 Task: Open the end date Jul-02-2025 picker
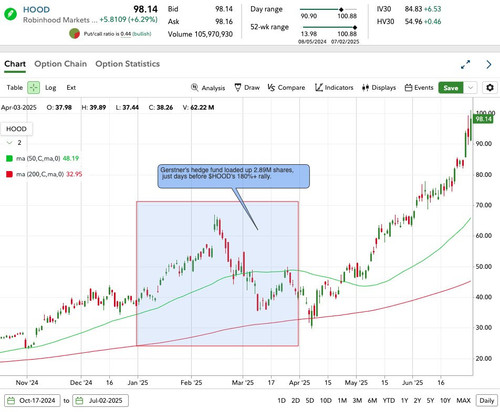tap(101, 400)
